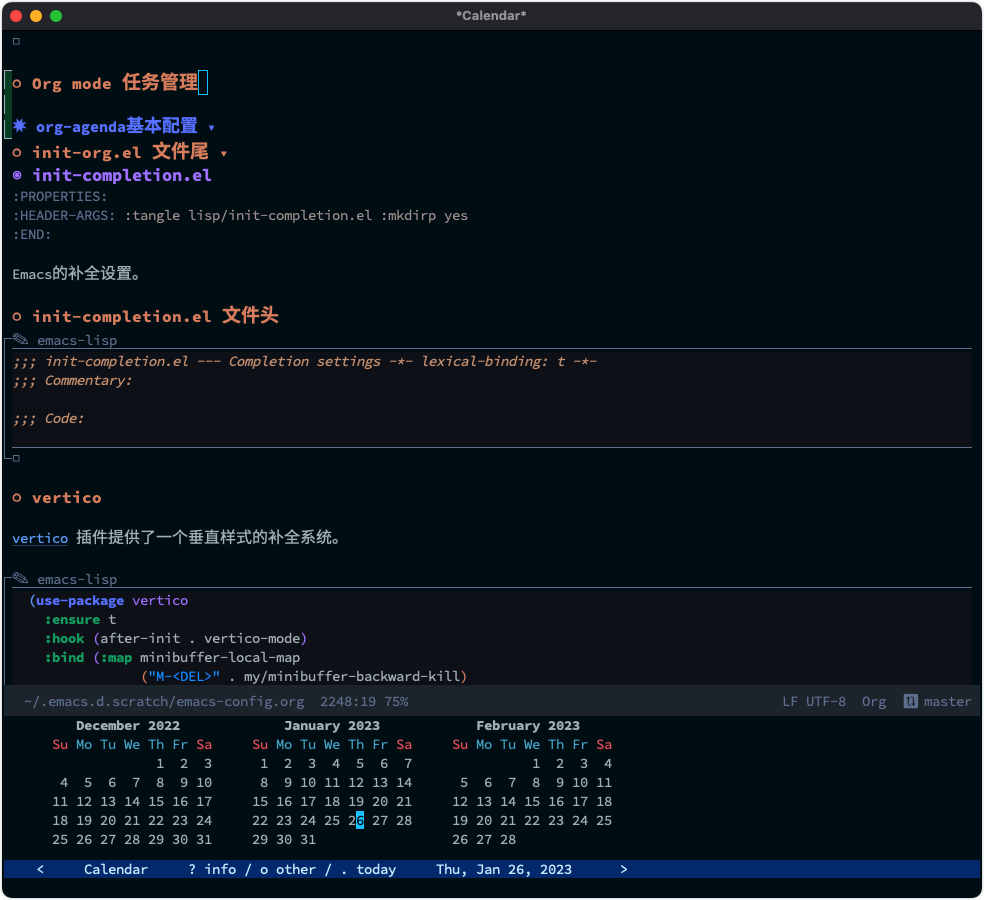
Task: Select the highlighted January 26 date
Action: (356, 820)
